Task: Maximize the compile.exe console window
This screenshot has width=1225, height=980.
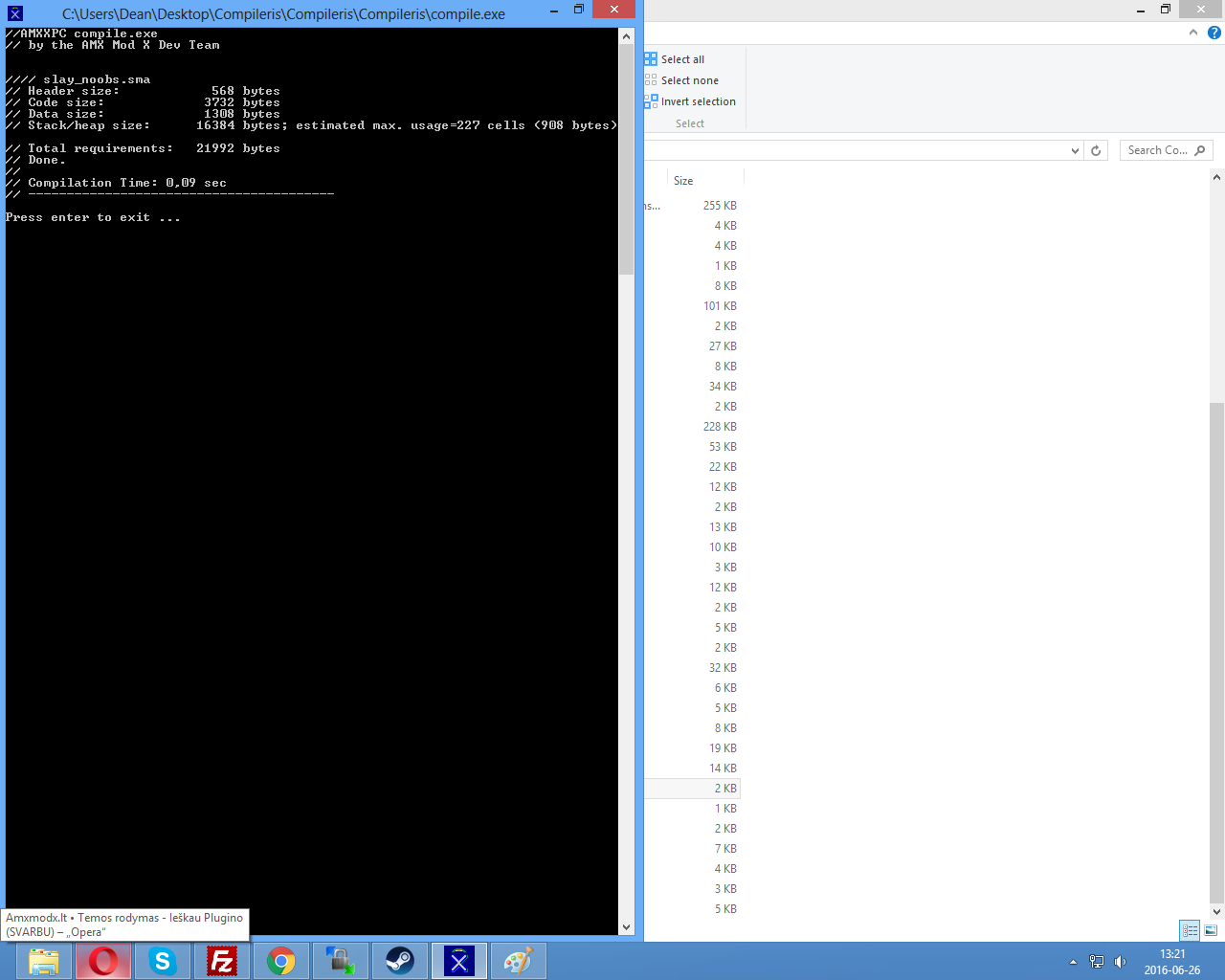Action: pos(578,10)
